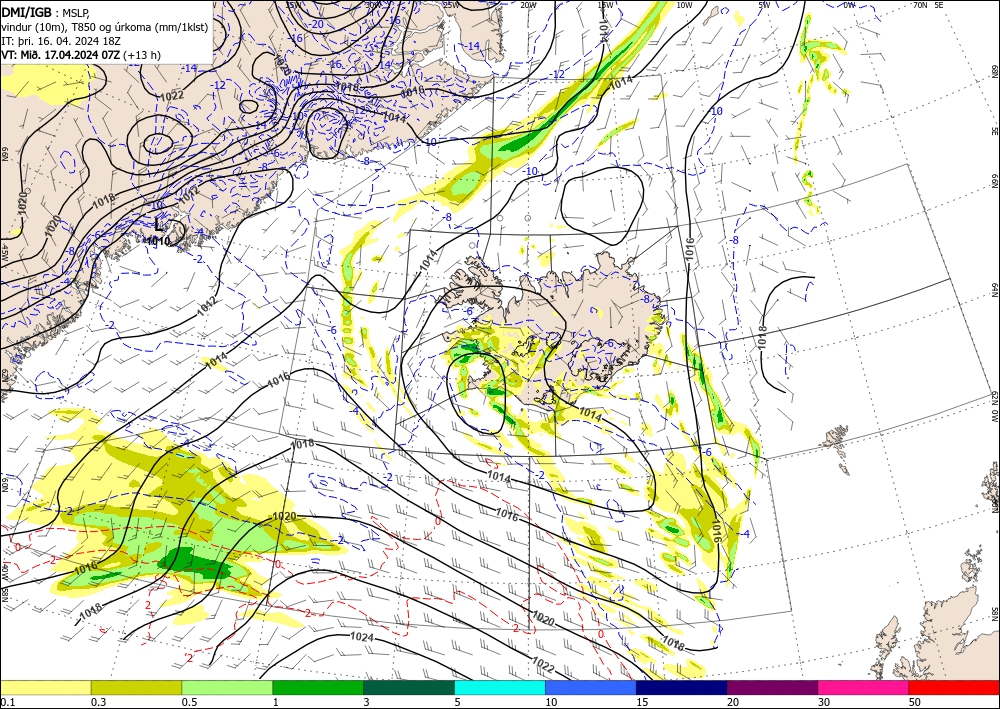Click the "20W" longitude label on top edge
This screenshot has width=1000, height=709.
[527, 5]
